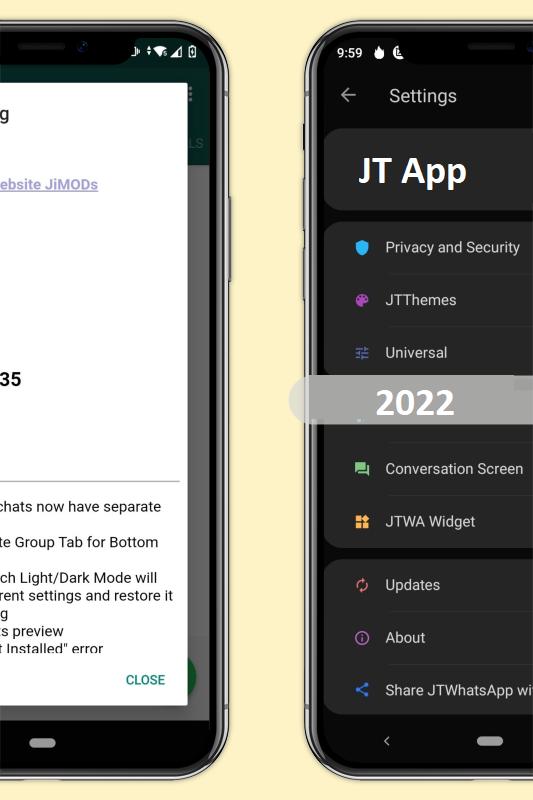
Task: Tap the Settings title text
Action: (423, 96)
